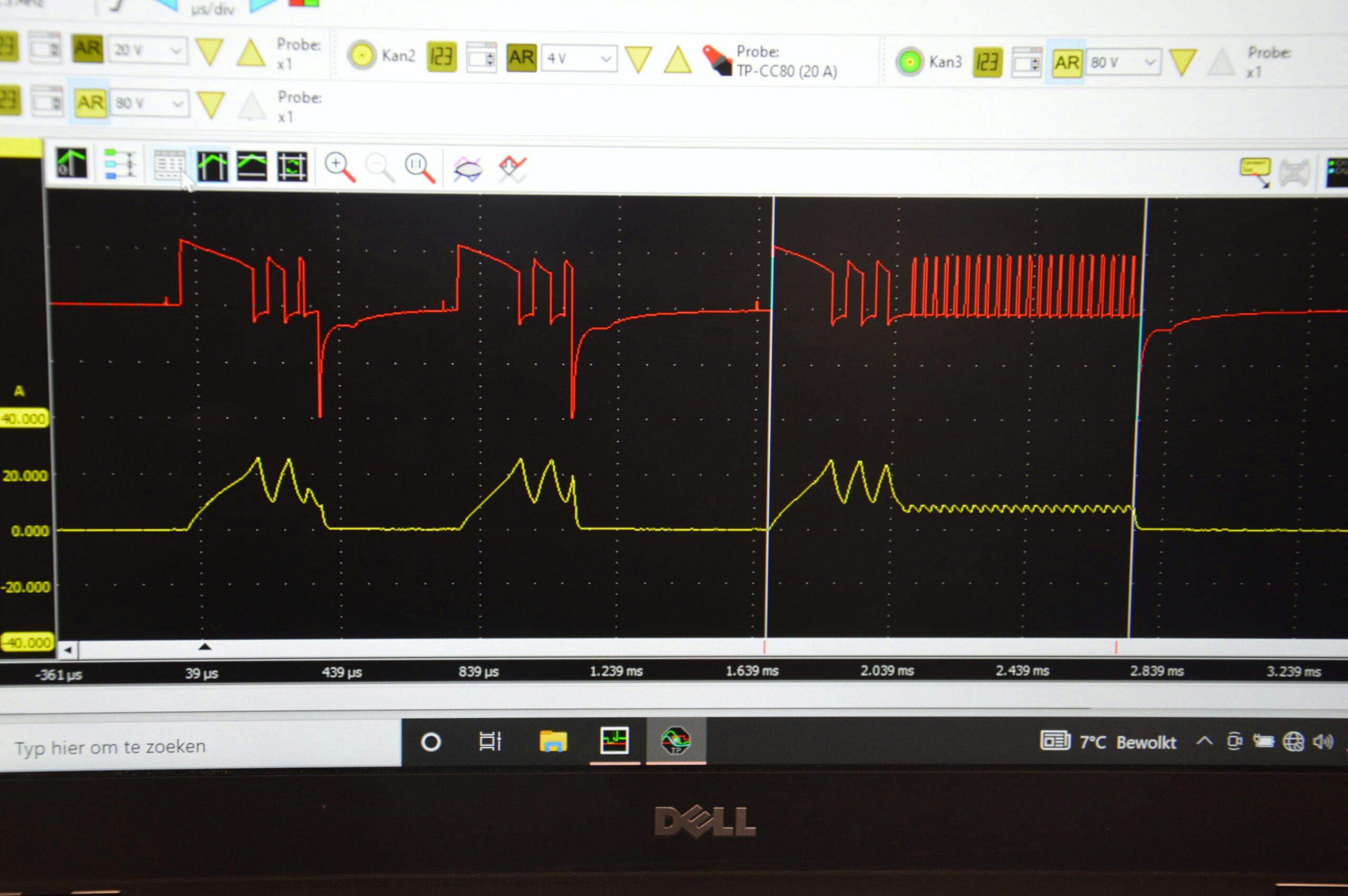Click Kan2 down triangle to lower range

[638, 59]
